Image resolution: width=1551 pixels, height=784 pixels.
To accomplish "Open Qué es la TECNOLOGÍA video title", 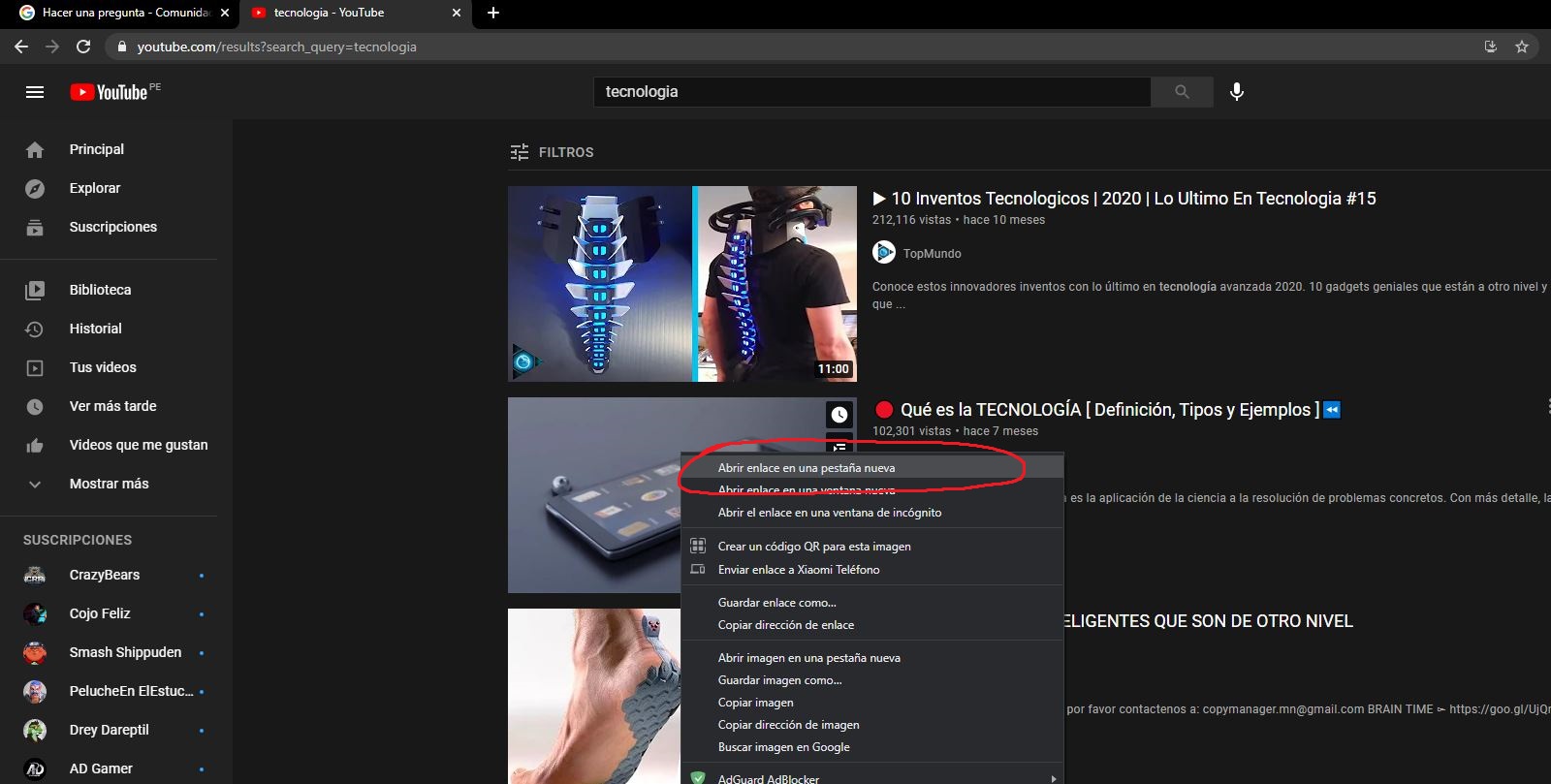I will [x=1107, y=410].
